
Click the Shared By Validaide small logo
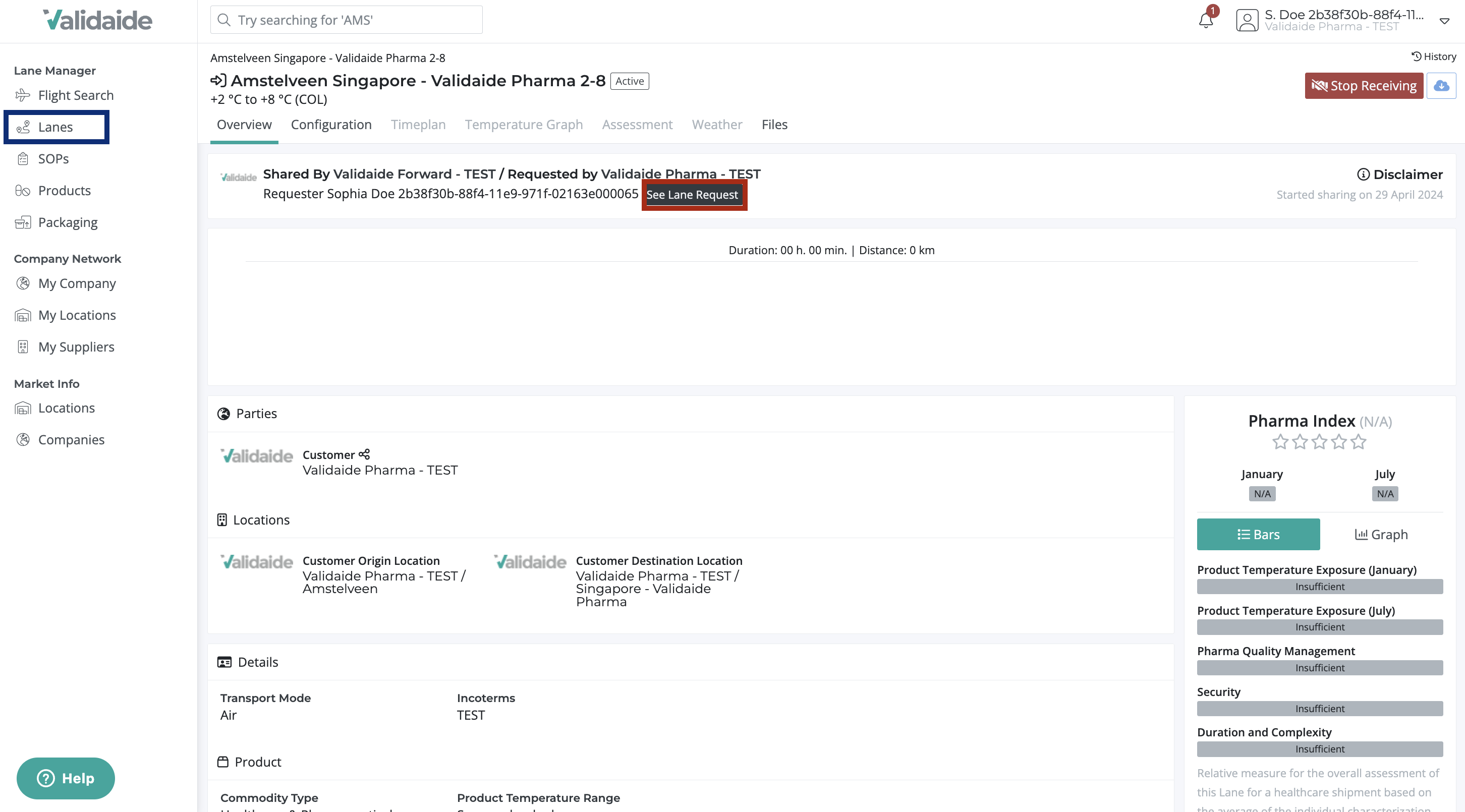point(238,178)
